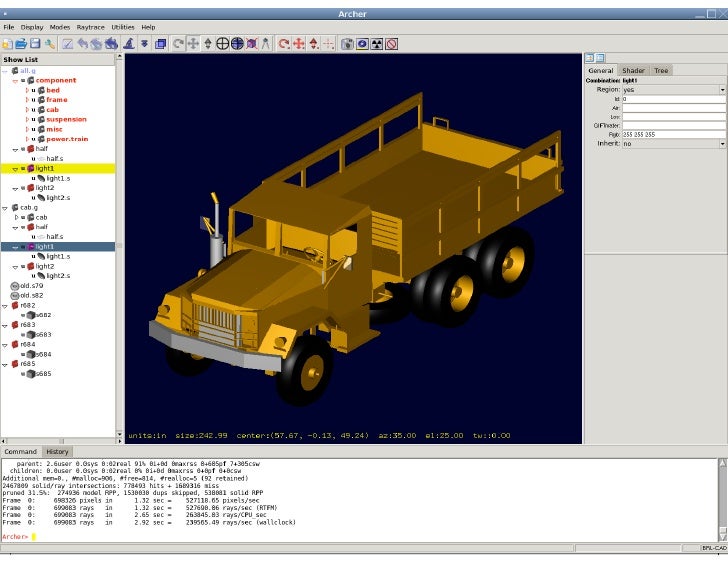Select the red rotate object tool
The height and width of the screenshot is (563, 728).
tap(284, 44)
